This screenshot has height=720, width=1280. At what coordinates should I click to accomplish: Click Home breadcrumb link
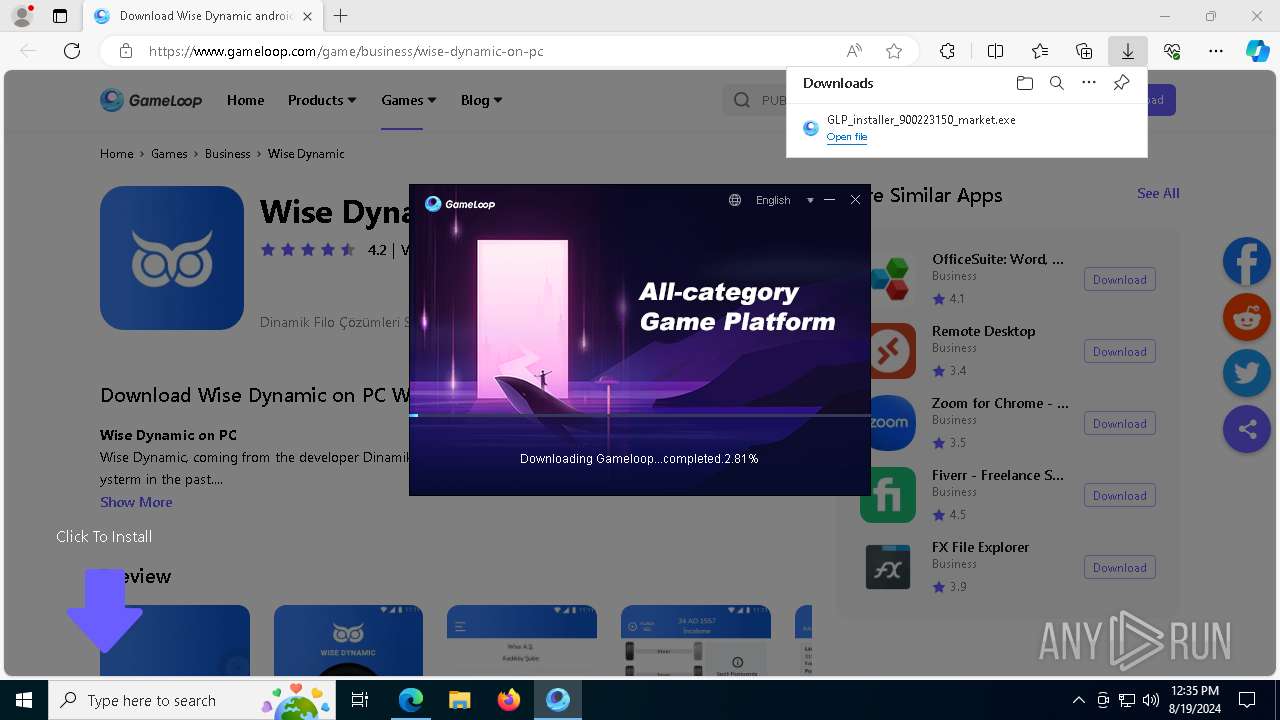(x=117, y=154)
